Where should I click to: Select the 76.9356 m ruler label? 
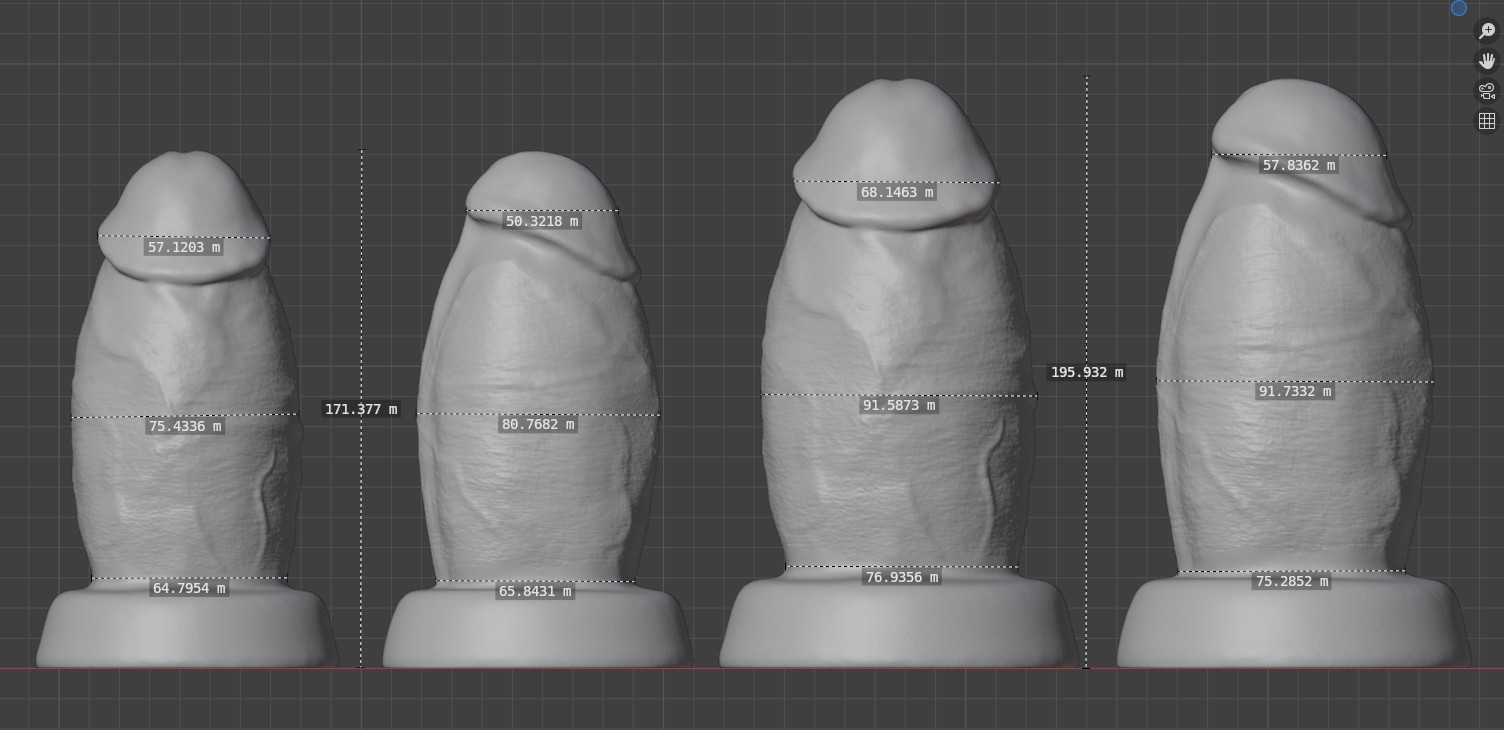901,577
